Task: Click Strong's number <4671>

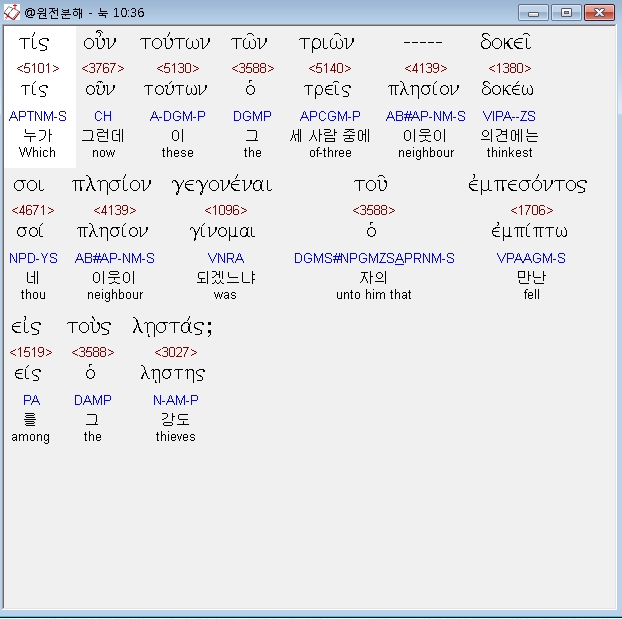Action: (33, 210)
